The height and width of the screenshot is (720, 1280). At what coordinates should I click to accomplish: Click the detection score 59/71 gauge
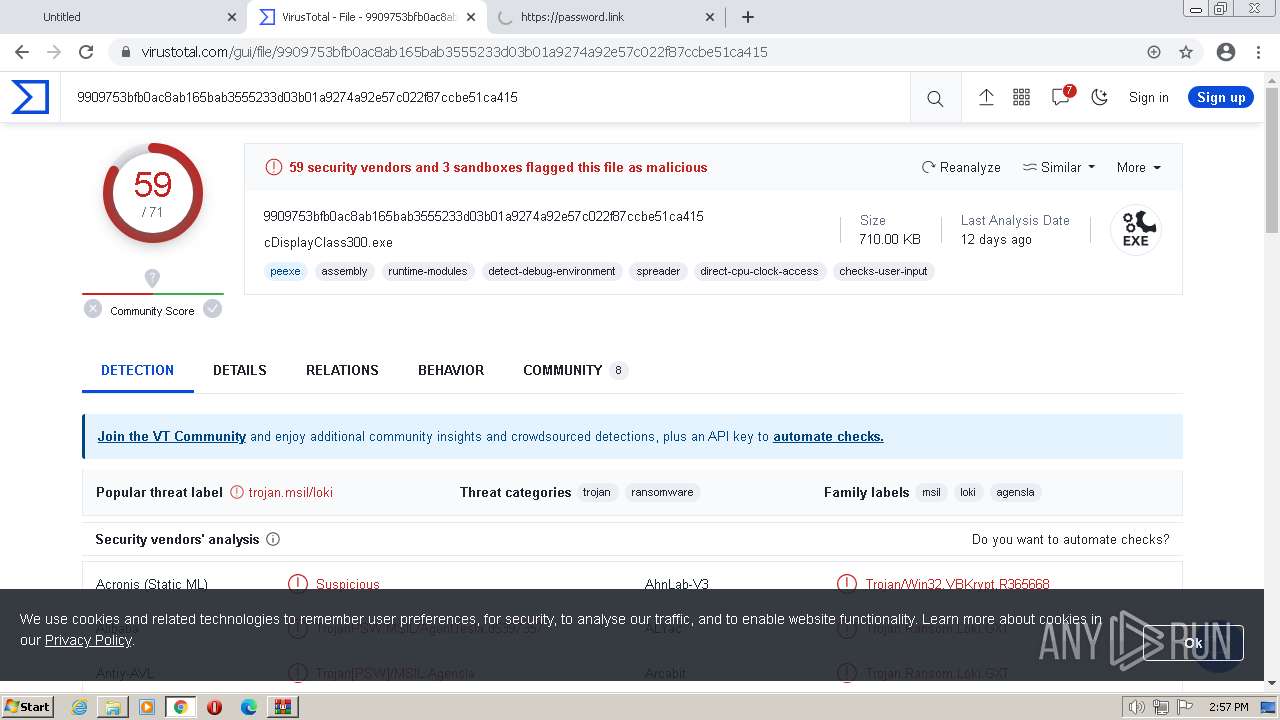153,193
